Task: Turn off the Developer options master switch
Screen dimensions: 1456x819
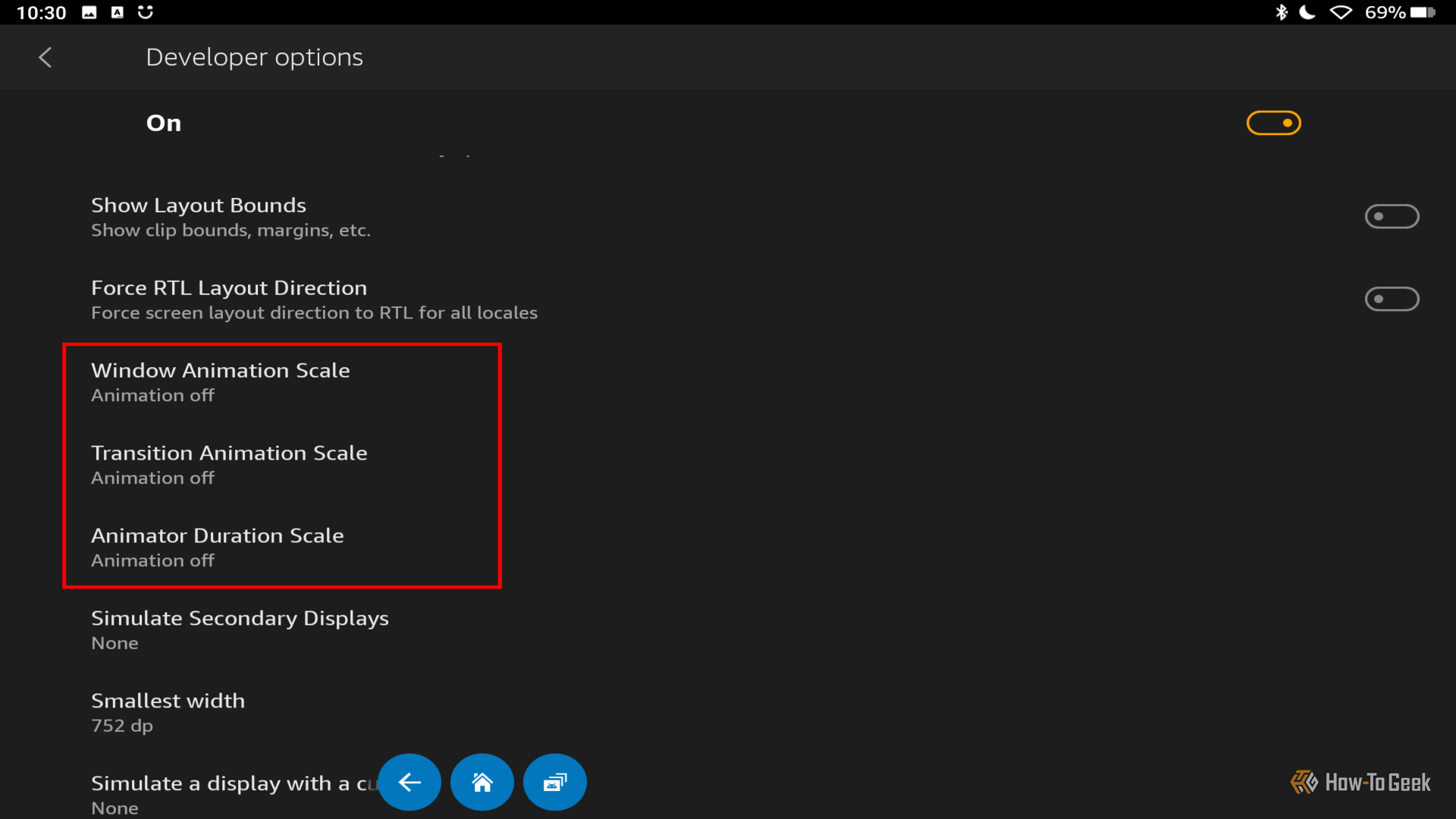Action: pos(1274,123)
